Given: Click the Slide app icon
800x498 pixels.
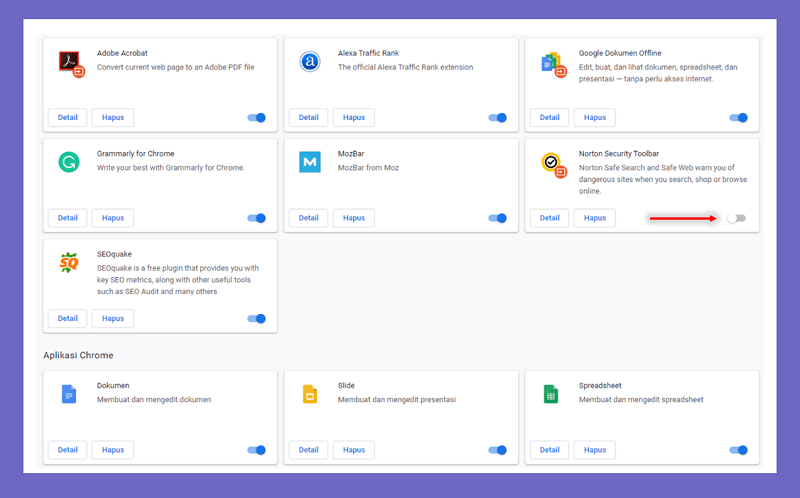Looking at the screenshot, I should pyautogui.click(x=310, y=394).
